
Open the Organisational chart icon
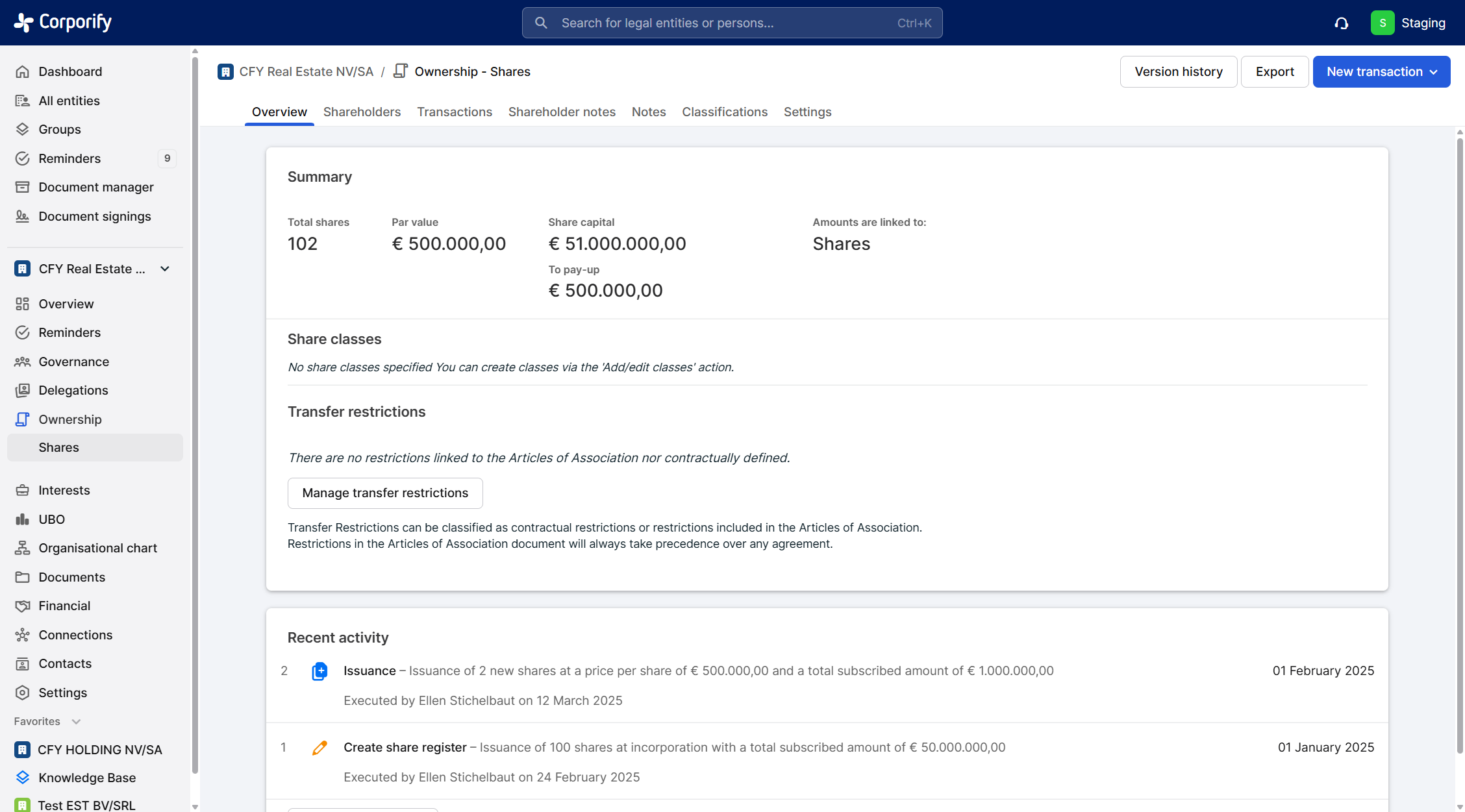(x=22, y=548)
